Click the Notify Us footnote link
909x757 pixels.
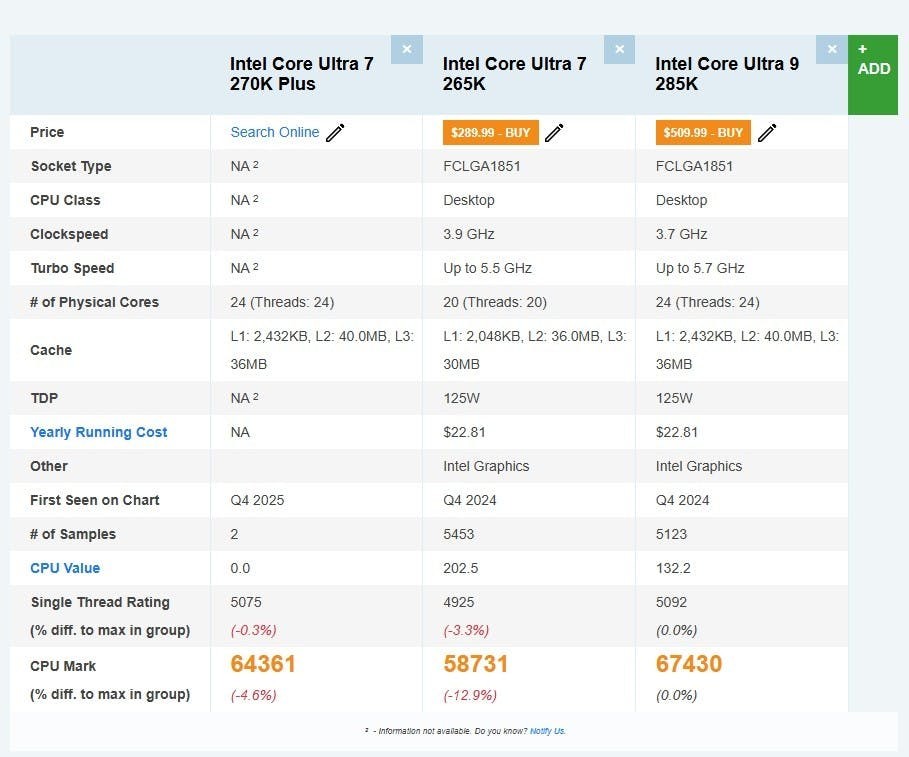(x=547, y=731)
